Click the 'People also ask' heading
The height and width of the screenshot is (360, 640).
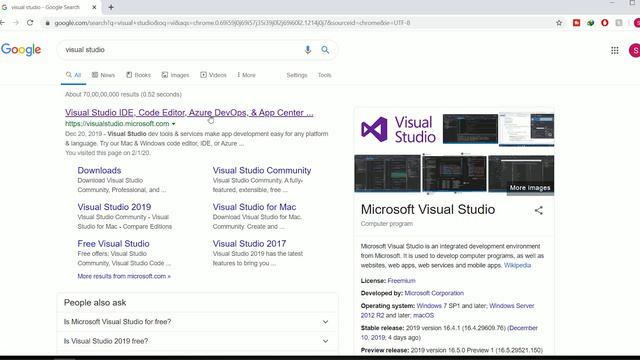pyautogui.click(x=95, y=302)
